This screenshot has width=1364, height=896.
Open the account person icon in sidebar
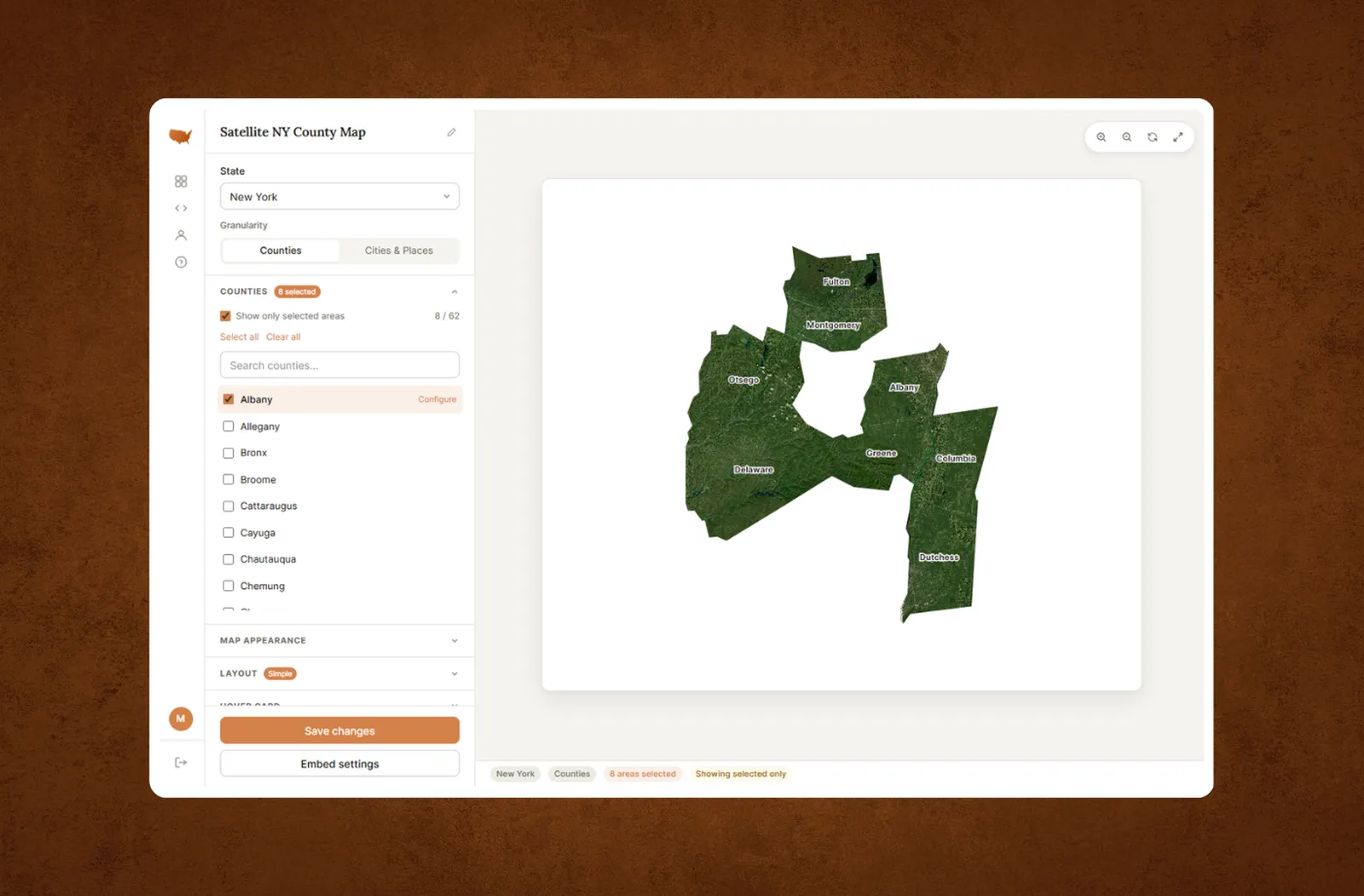(181, 235)
